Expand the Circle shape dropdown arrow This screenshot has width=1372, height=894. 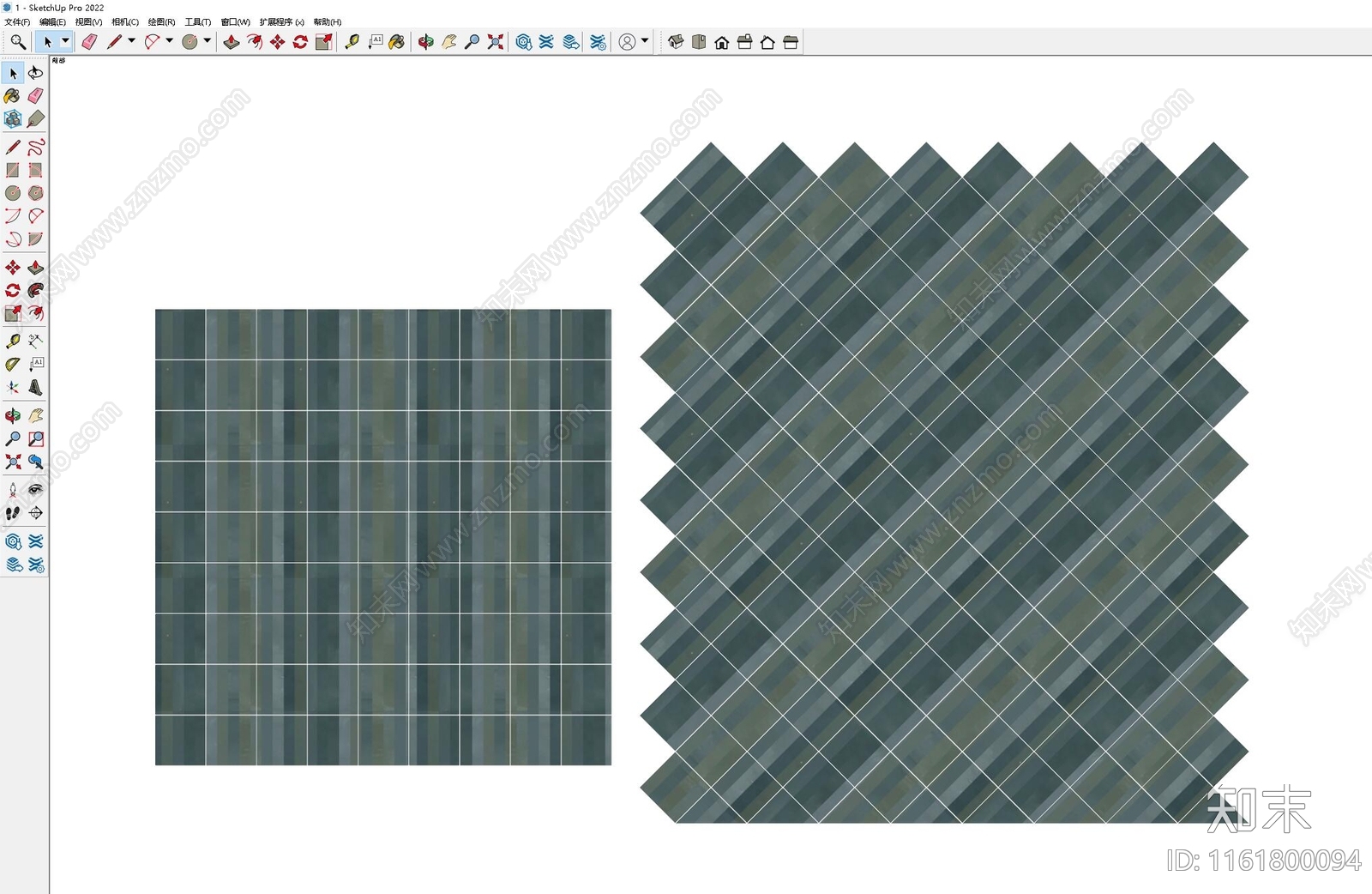point(208,41)
